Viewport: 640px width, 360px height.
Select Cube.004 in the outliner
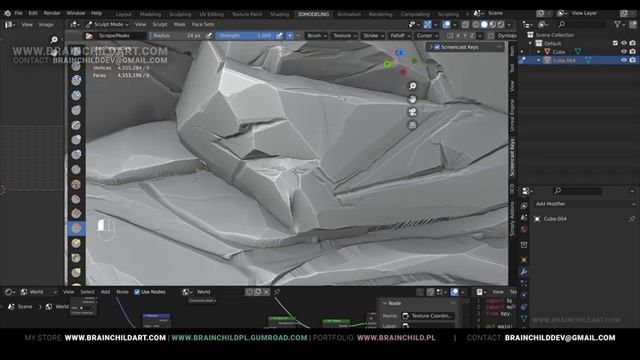click(x=564, y=60)
